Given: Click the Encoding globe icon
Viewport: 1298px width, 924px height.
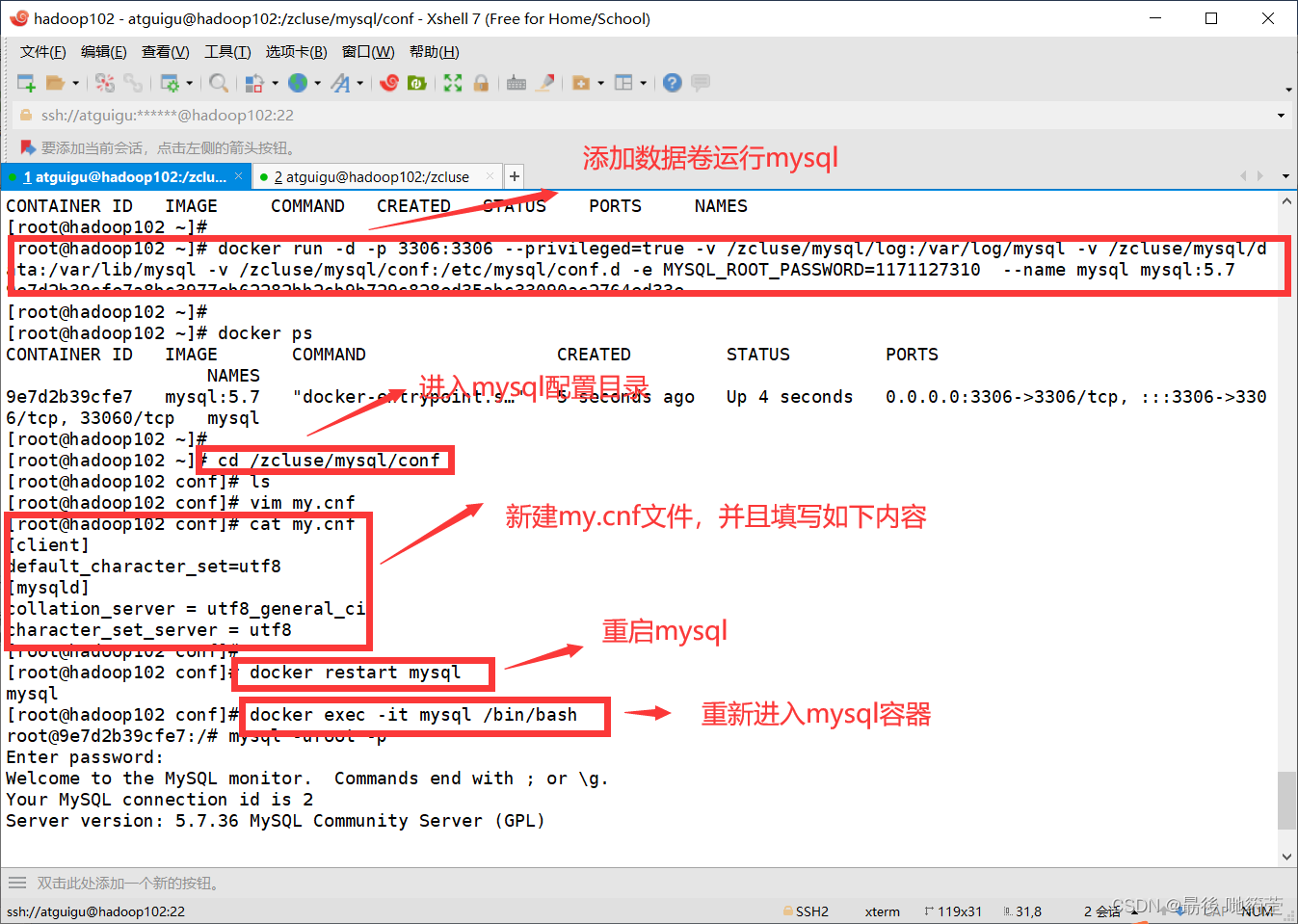Looking at the screenshot, I should point(298,84).
